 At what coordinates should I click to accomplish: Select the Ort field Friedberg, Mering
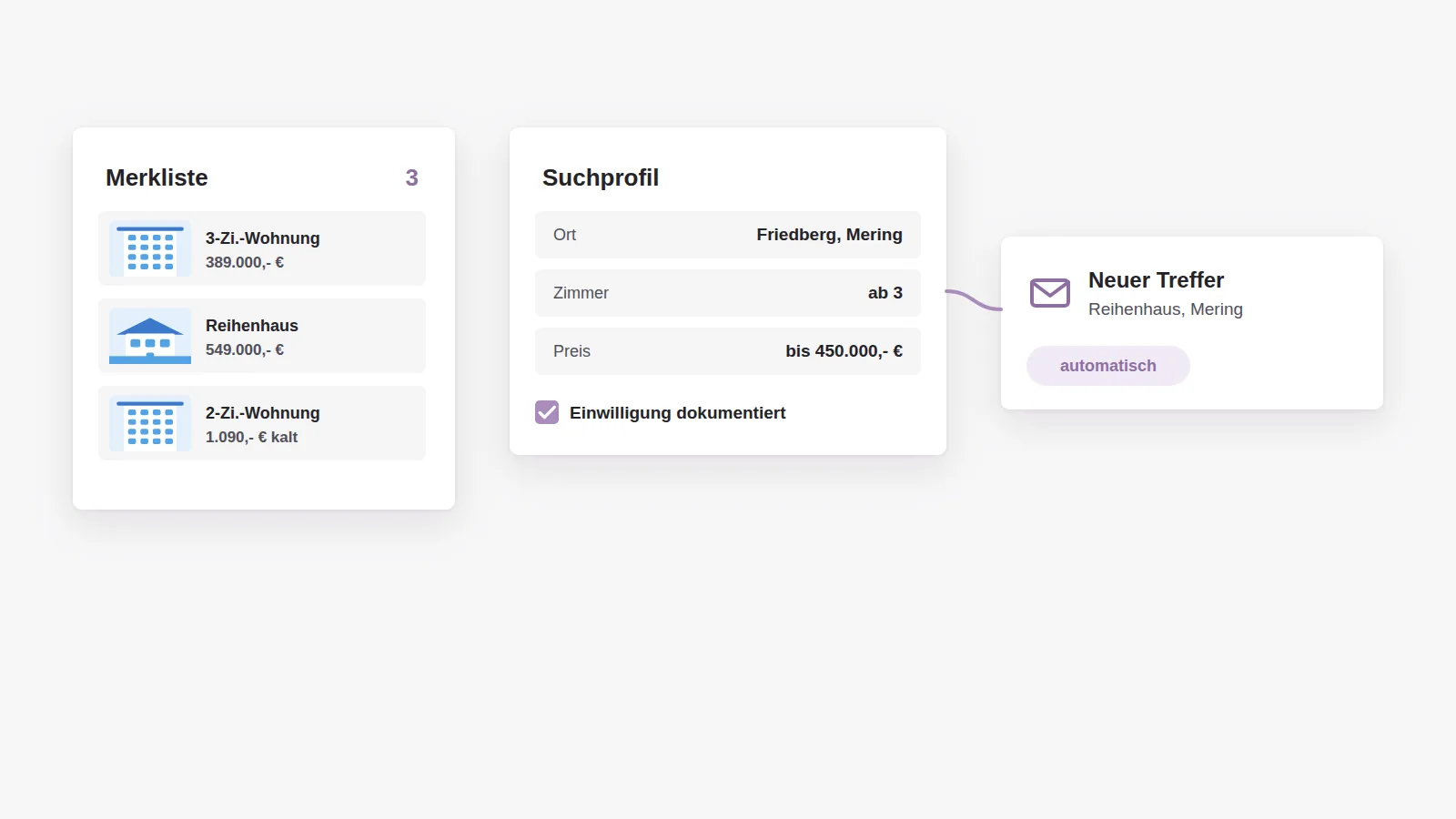pyautogui.click(x=728, y=235)
